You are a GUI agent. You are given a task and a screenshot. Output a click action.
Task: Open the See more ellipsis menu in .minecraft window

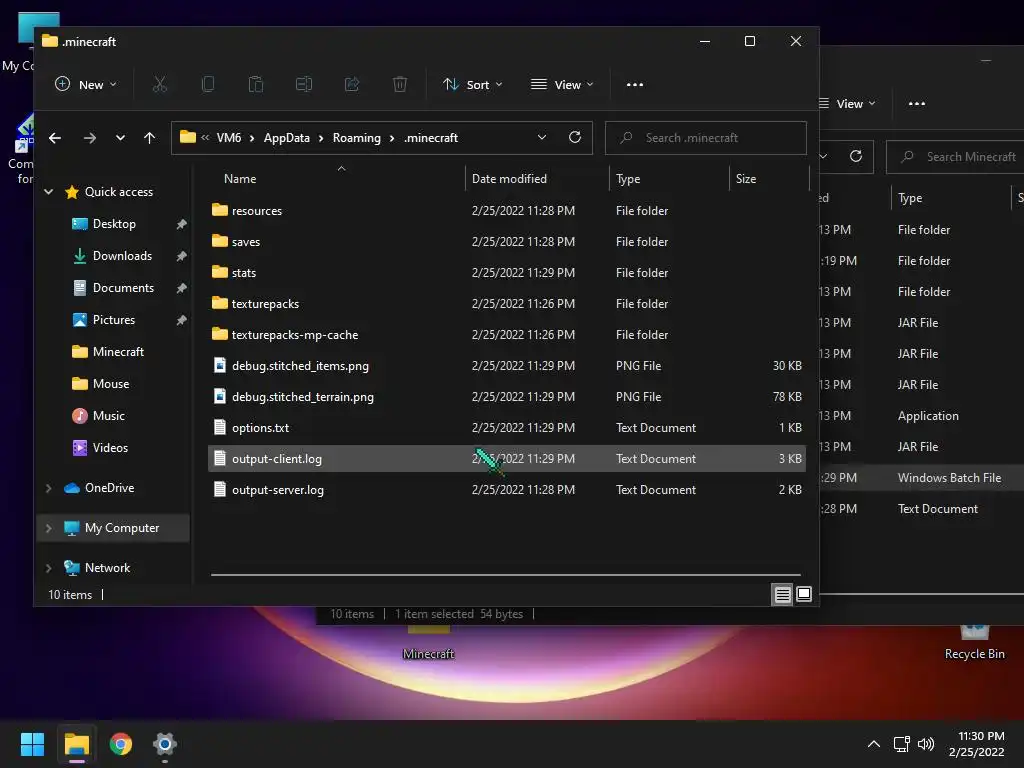[x=635, y=84]
